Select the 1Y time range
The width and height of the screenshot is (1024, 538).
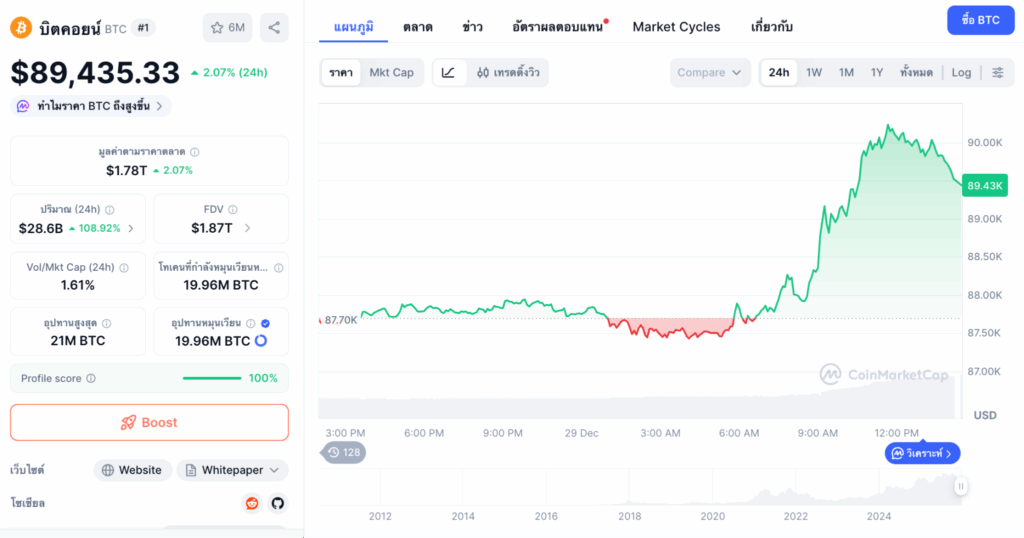tap(876, 72)
